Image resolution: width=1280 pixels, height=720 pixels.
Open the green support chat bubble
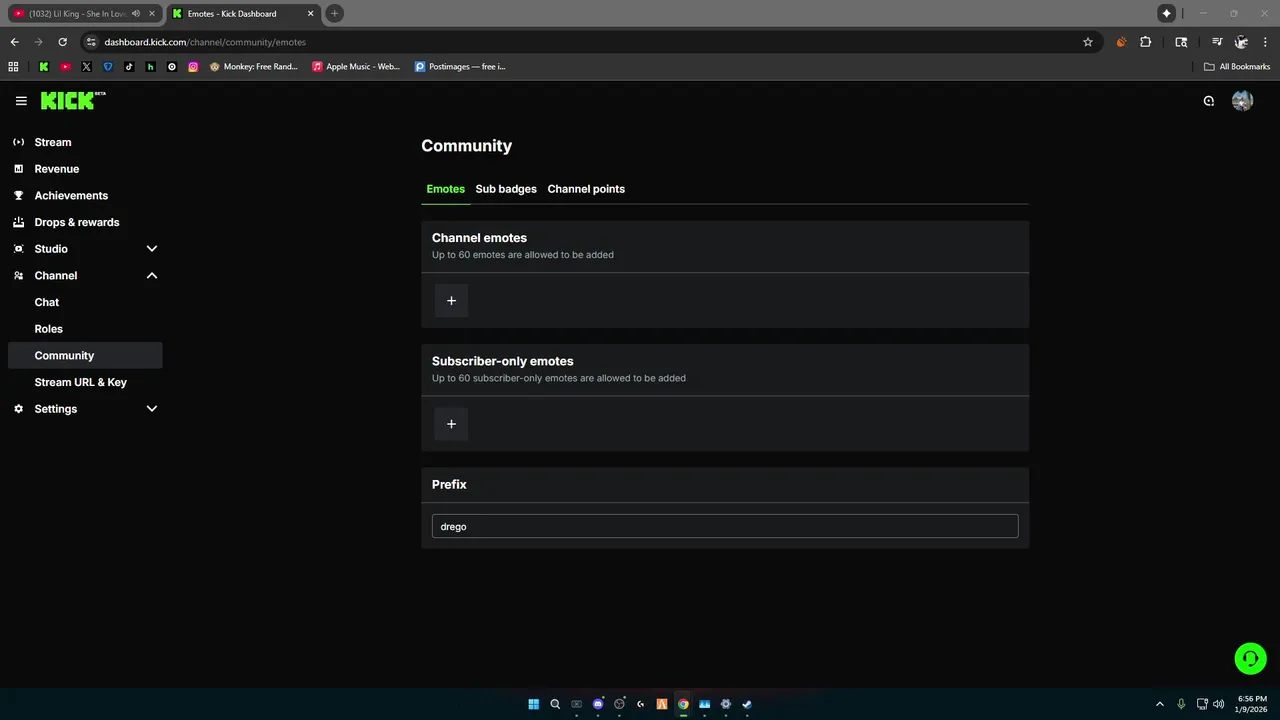[x=1250, y=658]
